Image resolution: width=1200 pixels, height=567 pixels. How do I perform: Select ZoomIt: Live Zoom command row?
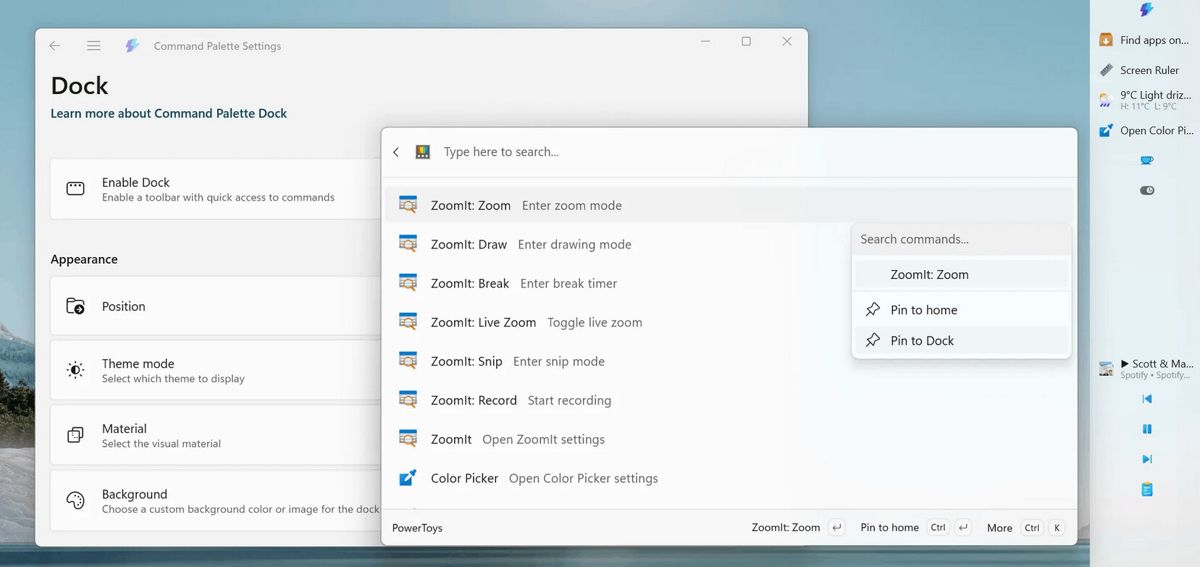617,322
